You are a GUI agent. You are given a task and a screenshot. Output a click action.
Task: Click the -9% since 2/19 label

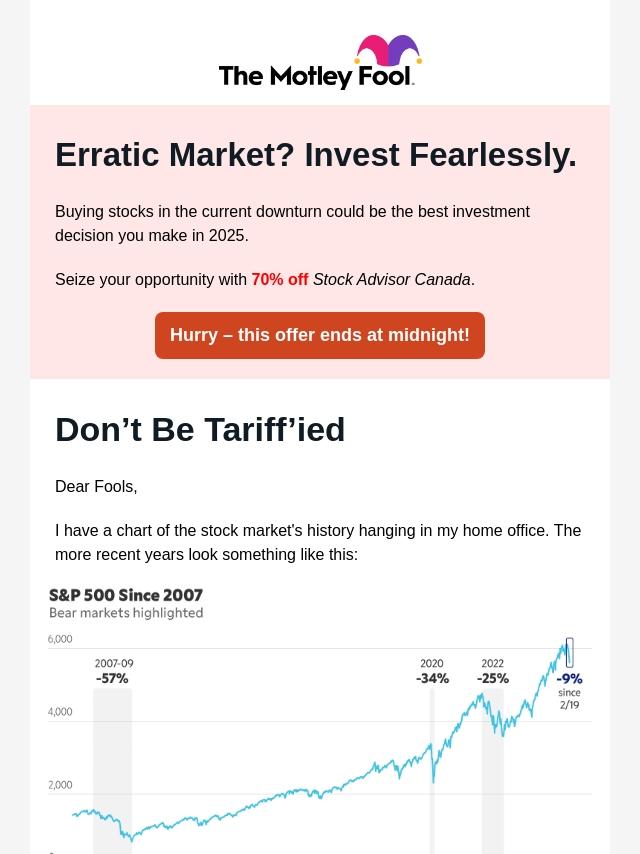[569, 690]
